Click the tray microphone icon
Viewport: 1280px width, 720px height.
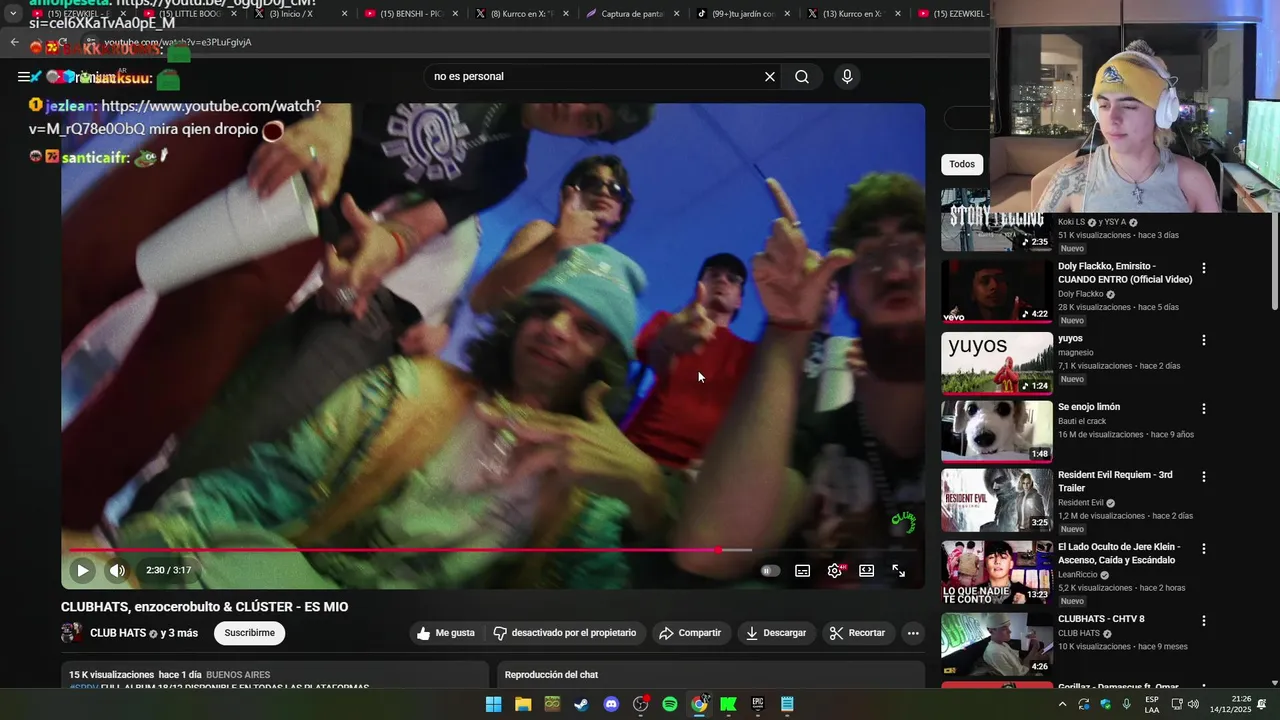tap(1127, 704)
